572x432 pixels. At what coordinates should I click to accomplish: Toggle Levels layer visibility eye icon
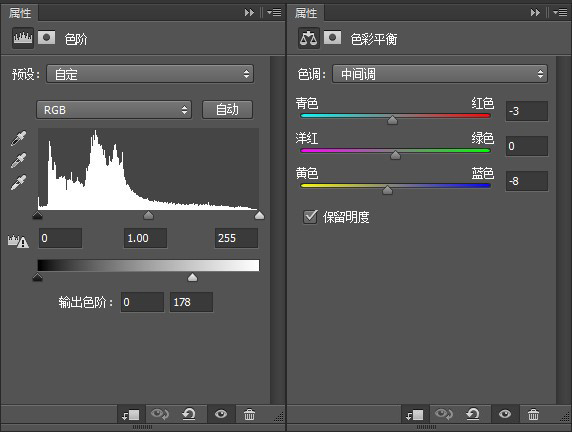pos(221,414)
